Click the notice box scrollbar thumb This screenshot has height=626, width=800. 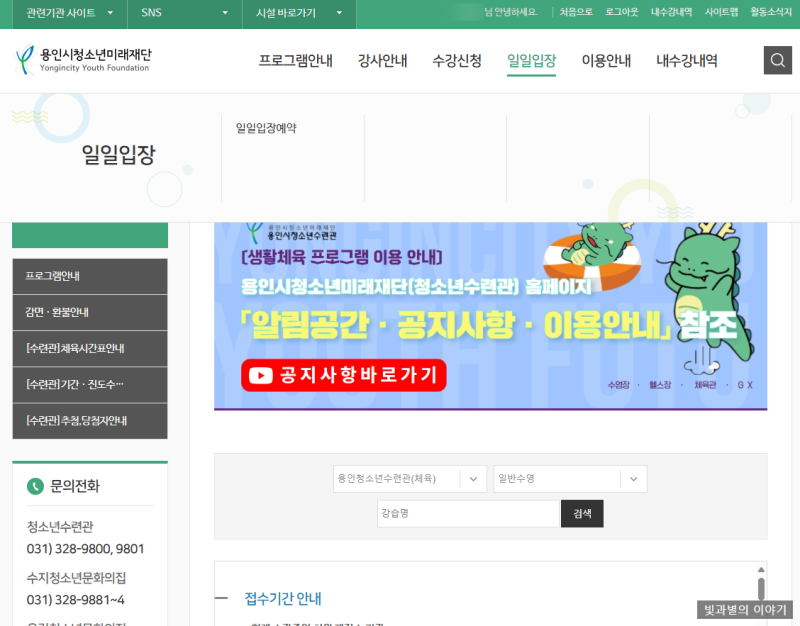[x=761, y=589]
